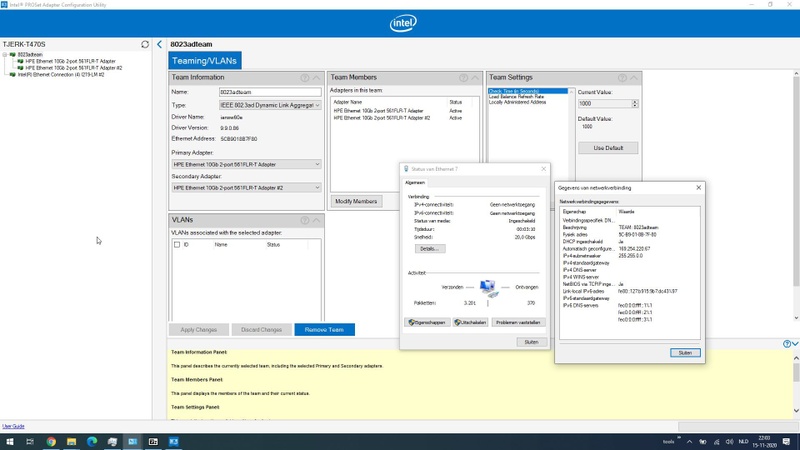Click the Current Value input field
The width and height of the screenshot is (800, 450).
605,104
